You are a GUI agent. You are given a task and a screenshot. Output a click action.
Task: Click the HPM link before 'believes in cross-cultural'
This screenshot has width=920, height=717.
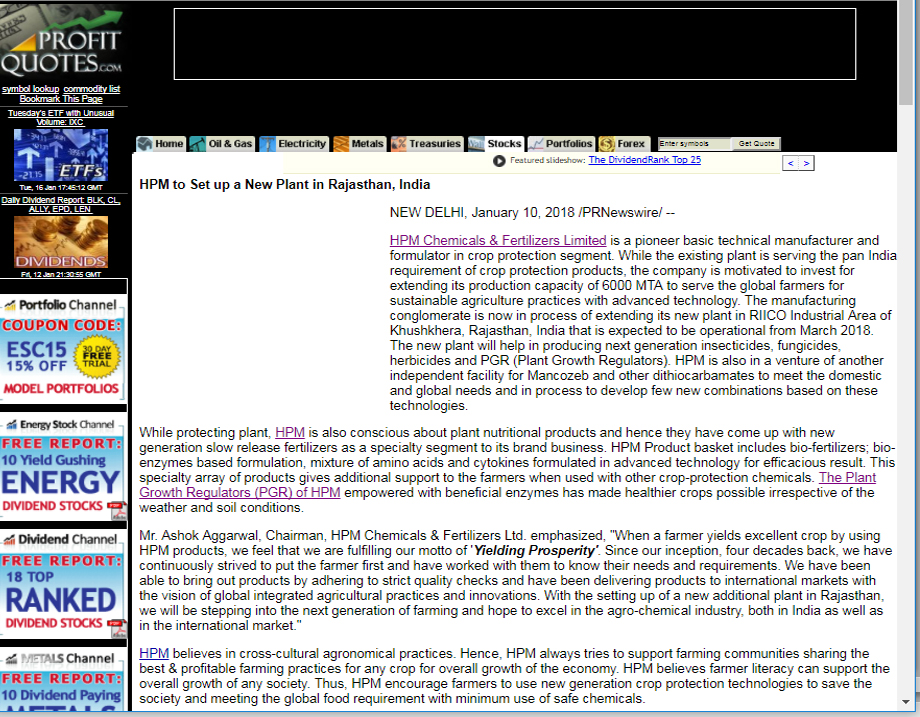click(154, 654)
